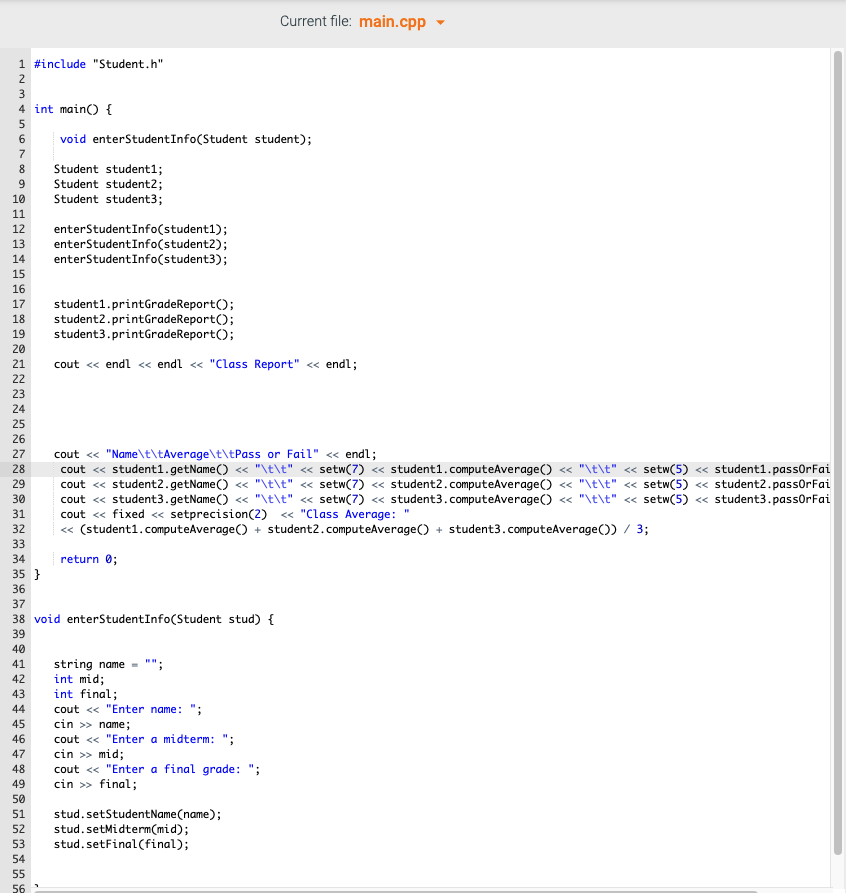Click 'stud.setFinal(final);' line
The height and width of the screenshot is (893, 846).
pos(121,844)
